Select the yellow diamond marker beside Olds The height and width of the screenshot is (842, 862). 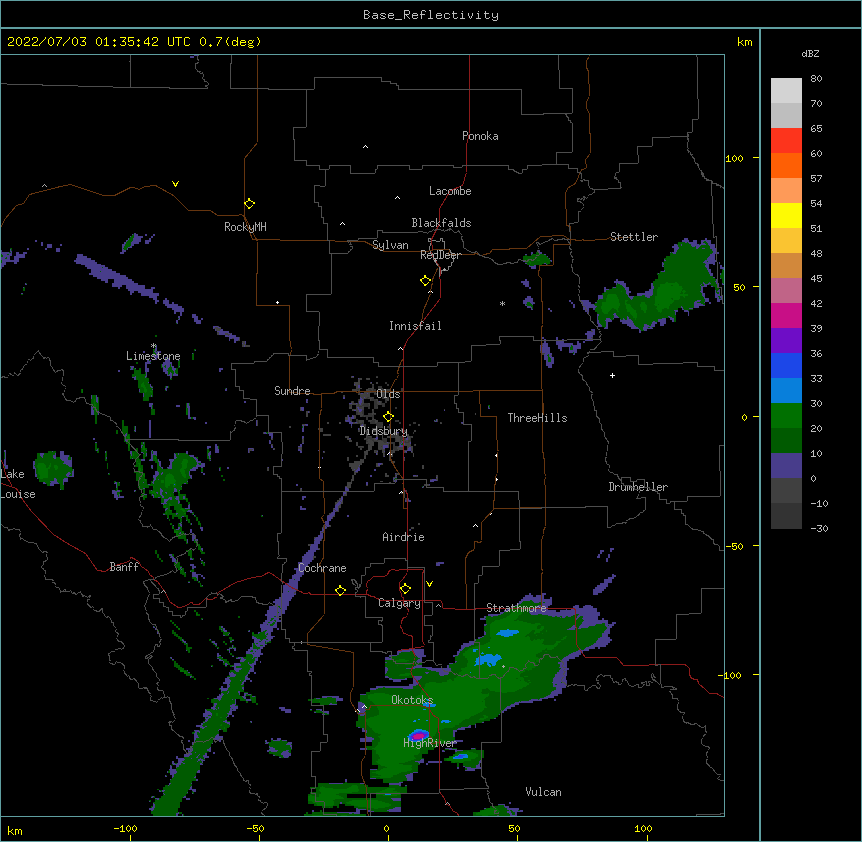(389, 417)
